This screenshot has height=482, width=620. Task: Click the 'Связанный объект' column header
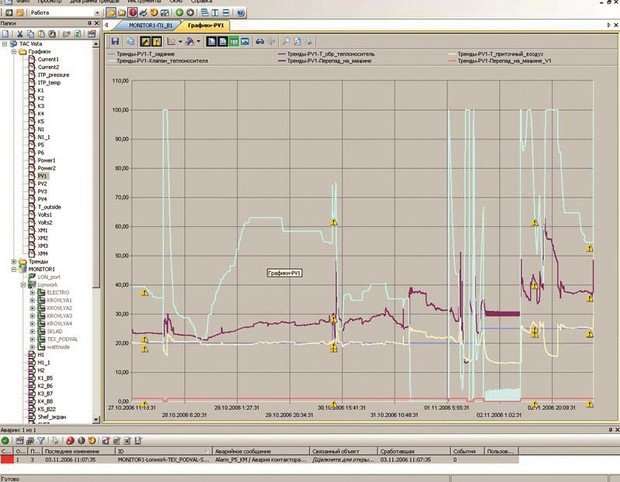coord(343,451)
